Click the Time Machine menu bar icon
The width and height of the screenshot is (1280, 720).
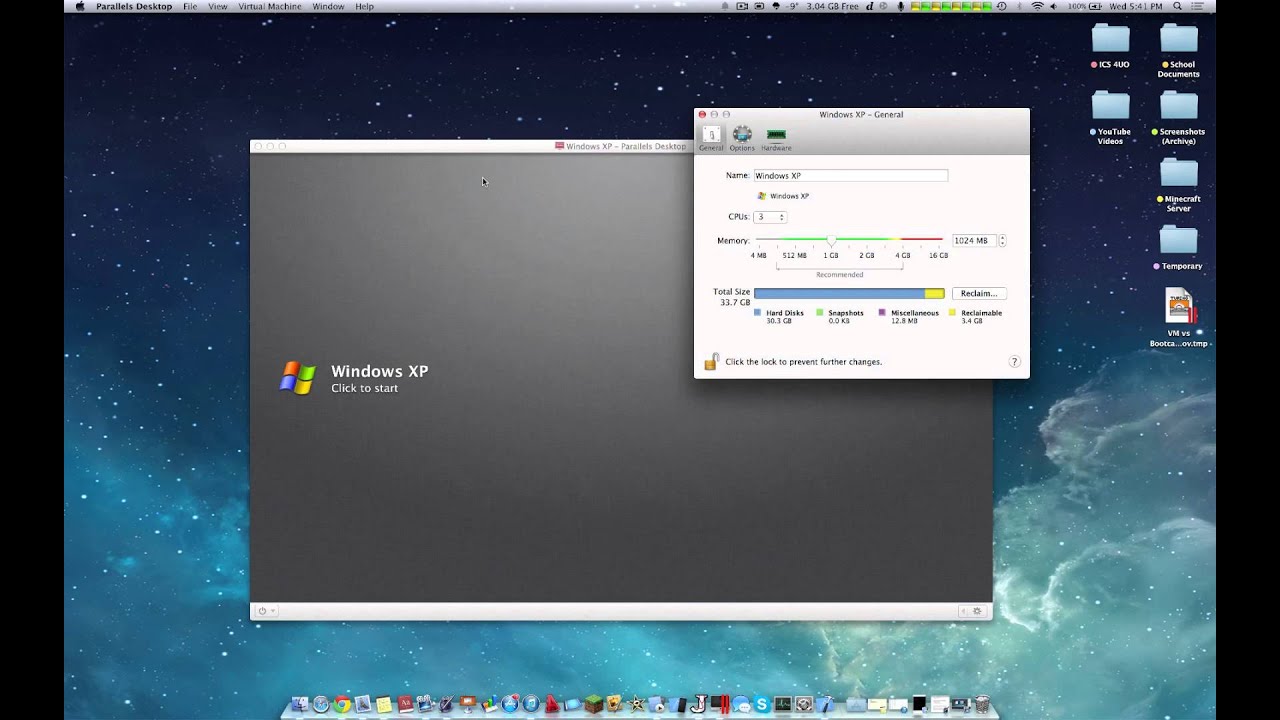tap(1001, 6)
